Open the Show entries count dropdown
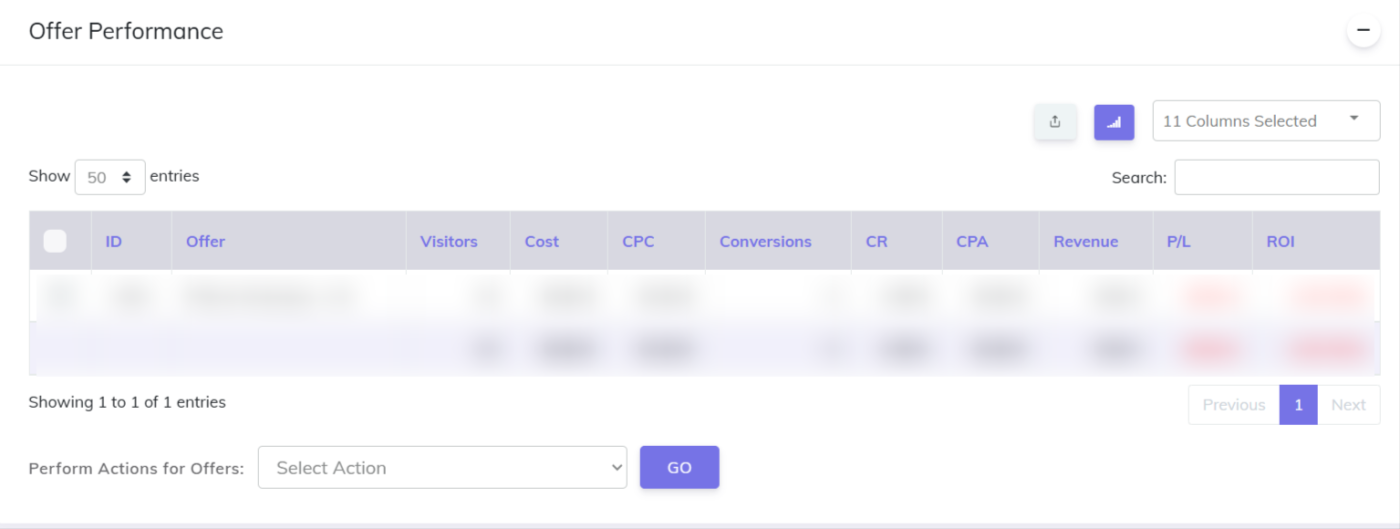 [x=110, y=177]
